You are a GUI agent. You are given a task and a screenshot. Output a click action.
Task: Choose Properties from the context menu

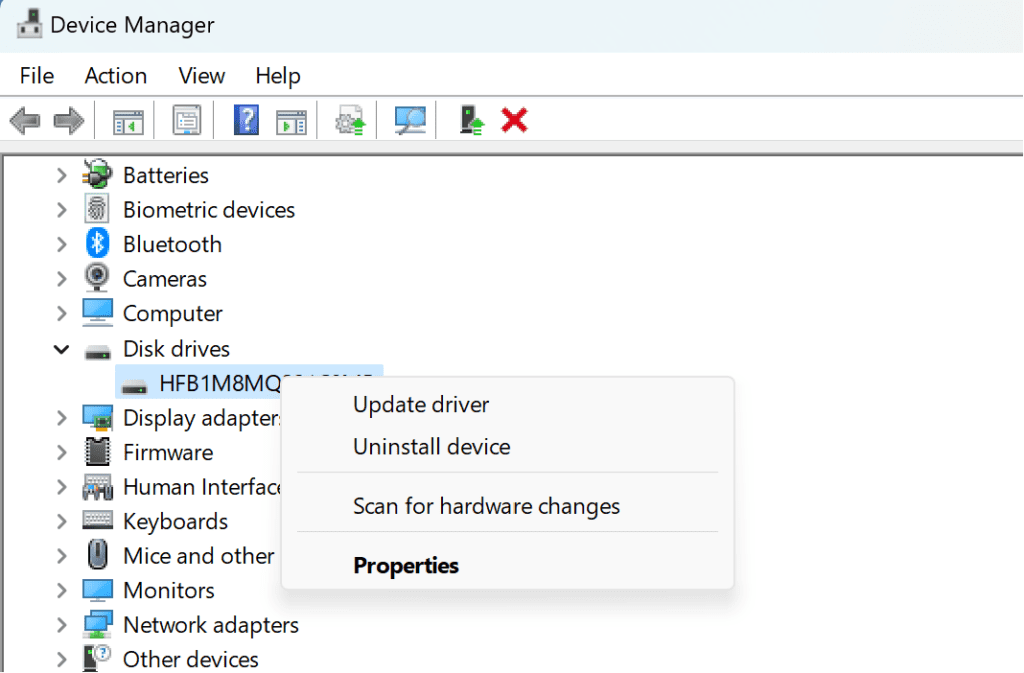point(406,565)
